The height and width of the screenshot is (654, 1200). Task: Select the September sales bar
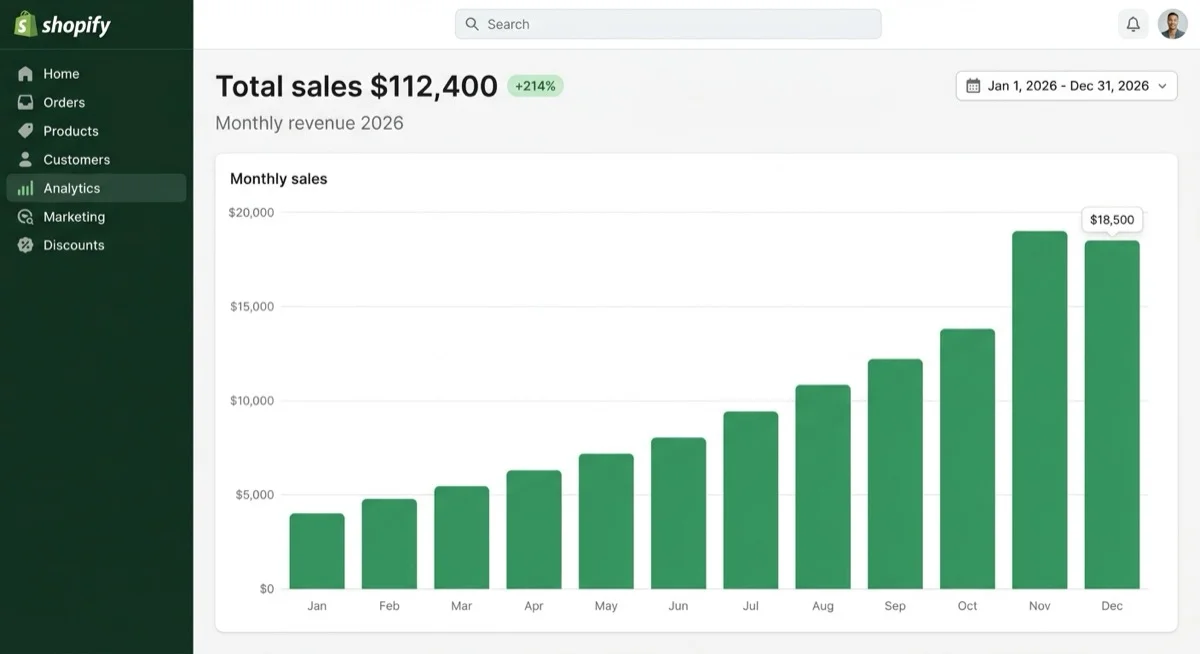point(895,474)
